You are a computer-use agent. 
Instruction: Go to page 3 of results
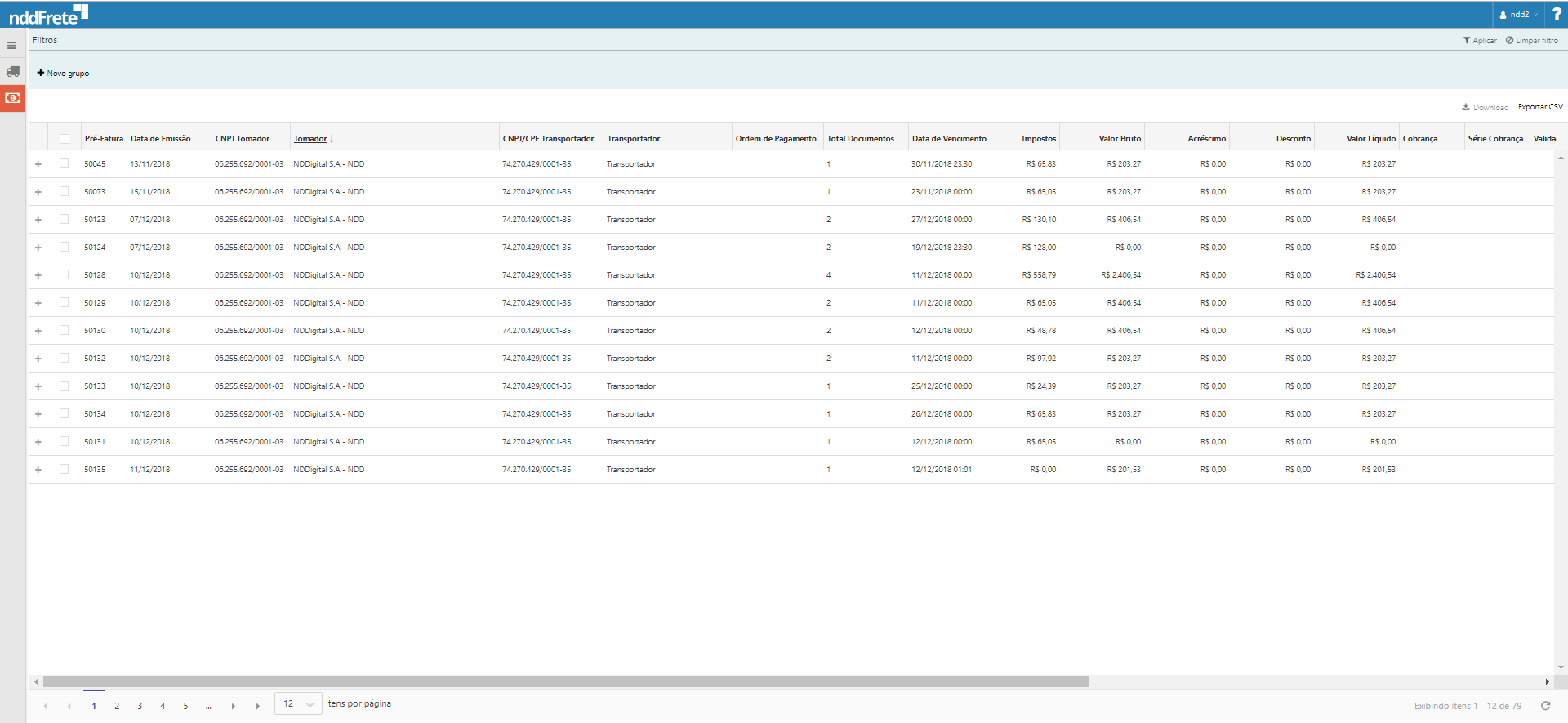coord(140,706)
